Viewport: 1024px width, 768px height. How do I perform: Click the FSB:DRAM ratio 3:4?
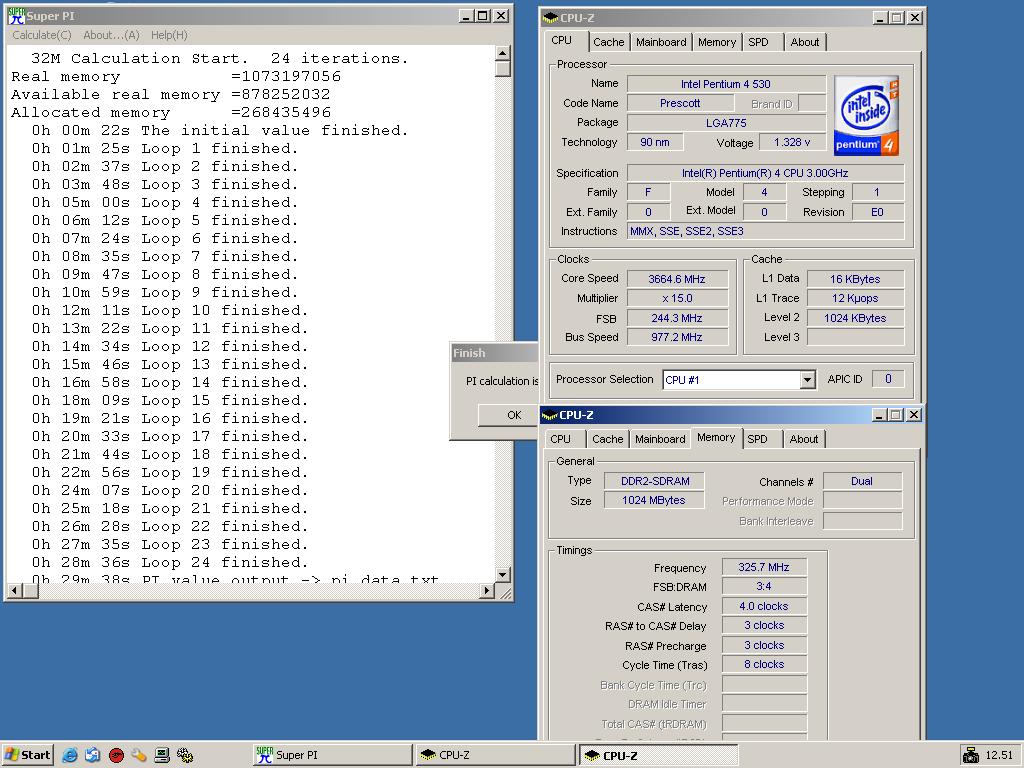(764, 586)
